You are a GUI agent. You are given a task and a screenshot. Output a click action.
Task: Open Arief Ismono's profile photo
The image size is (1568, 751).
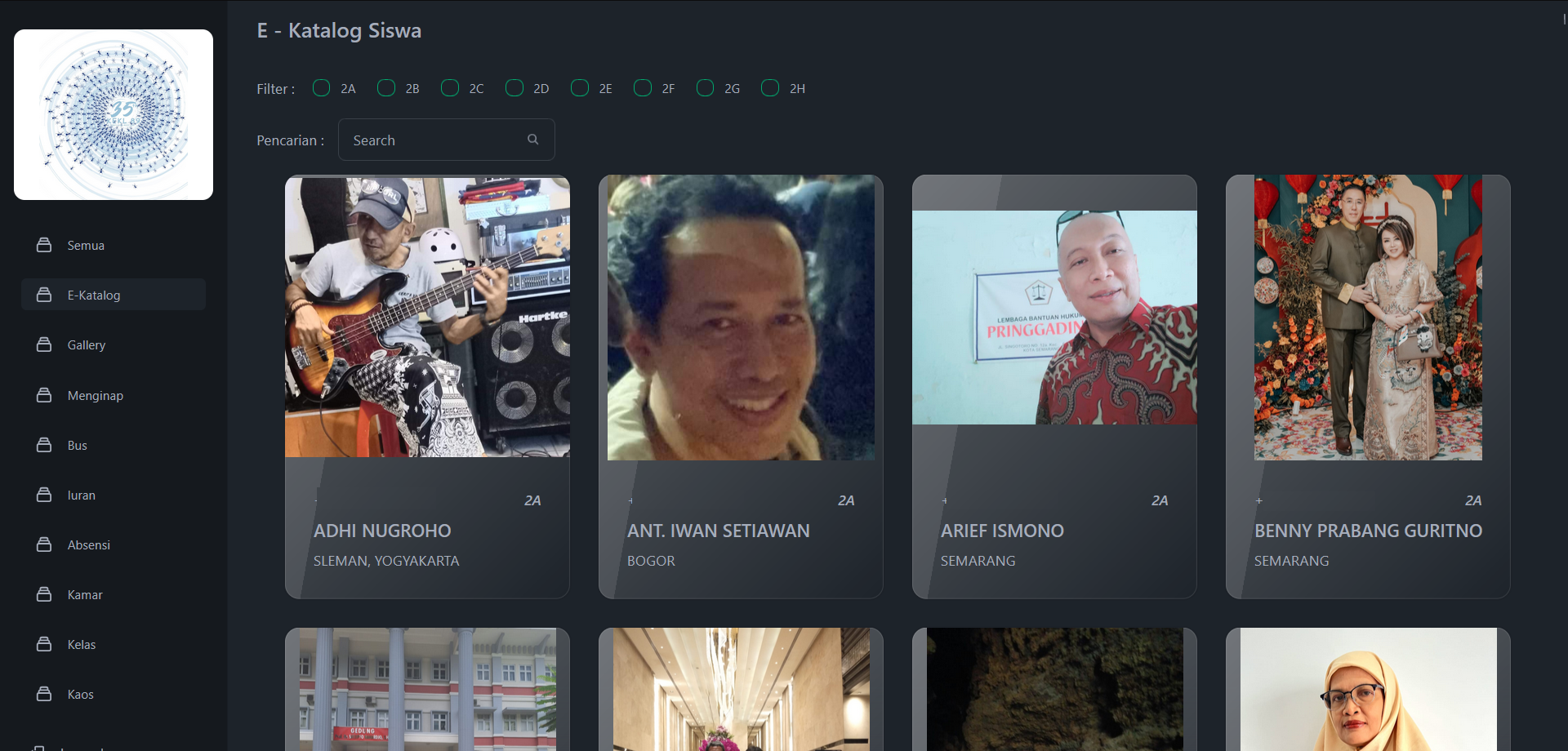point(1054,318)
